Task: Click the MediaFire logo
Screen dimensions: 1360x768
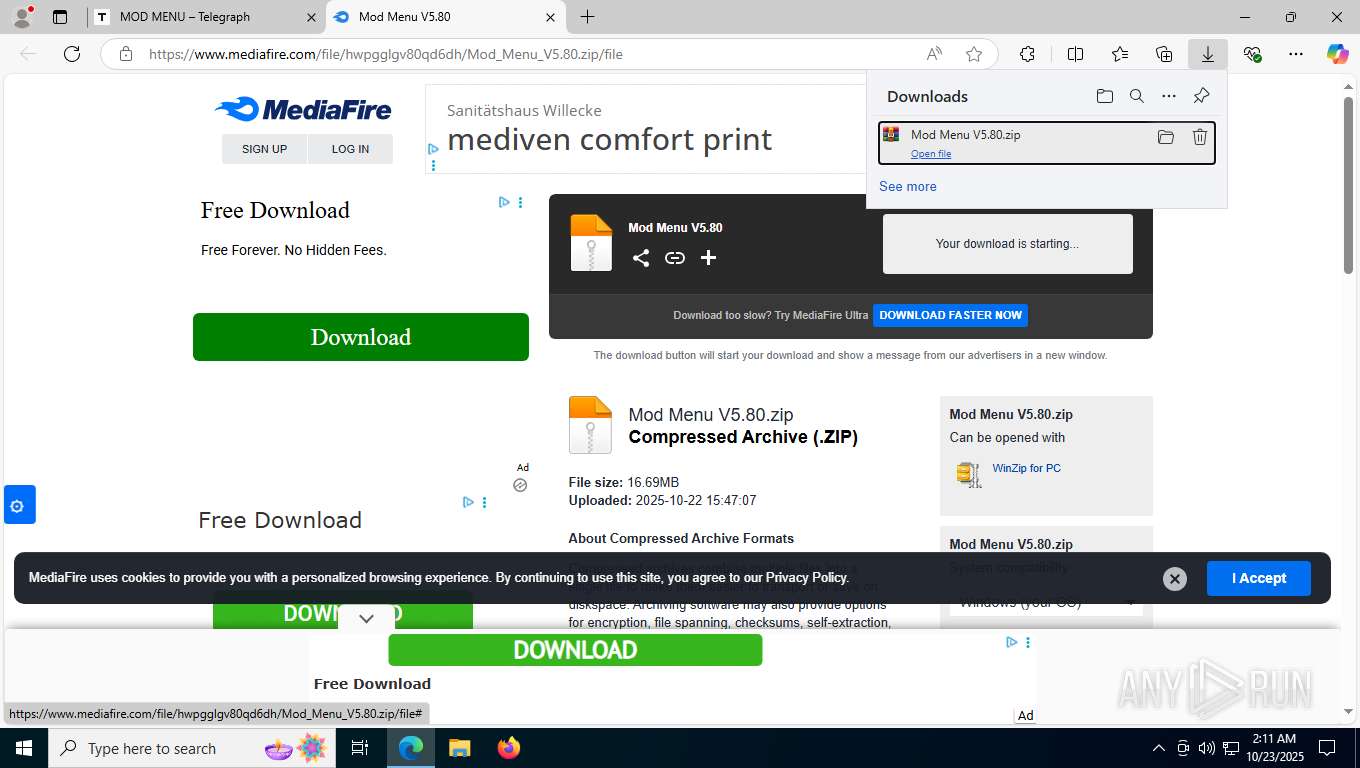Action: pos(303,109)
